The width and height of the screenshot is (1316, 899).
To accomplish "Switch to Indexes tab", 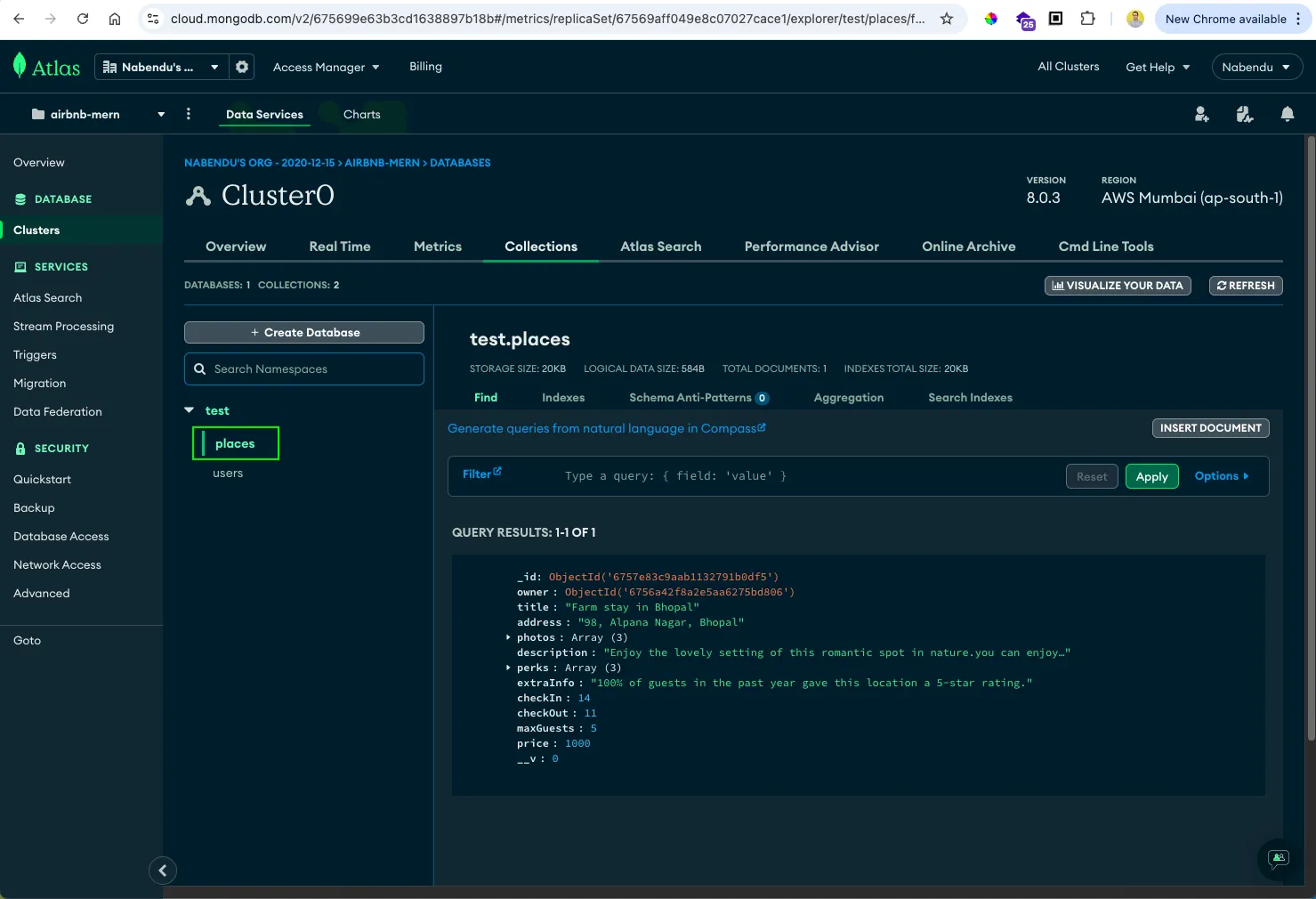I will [563, 398].
